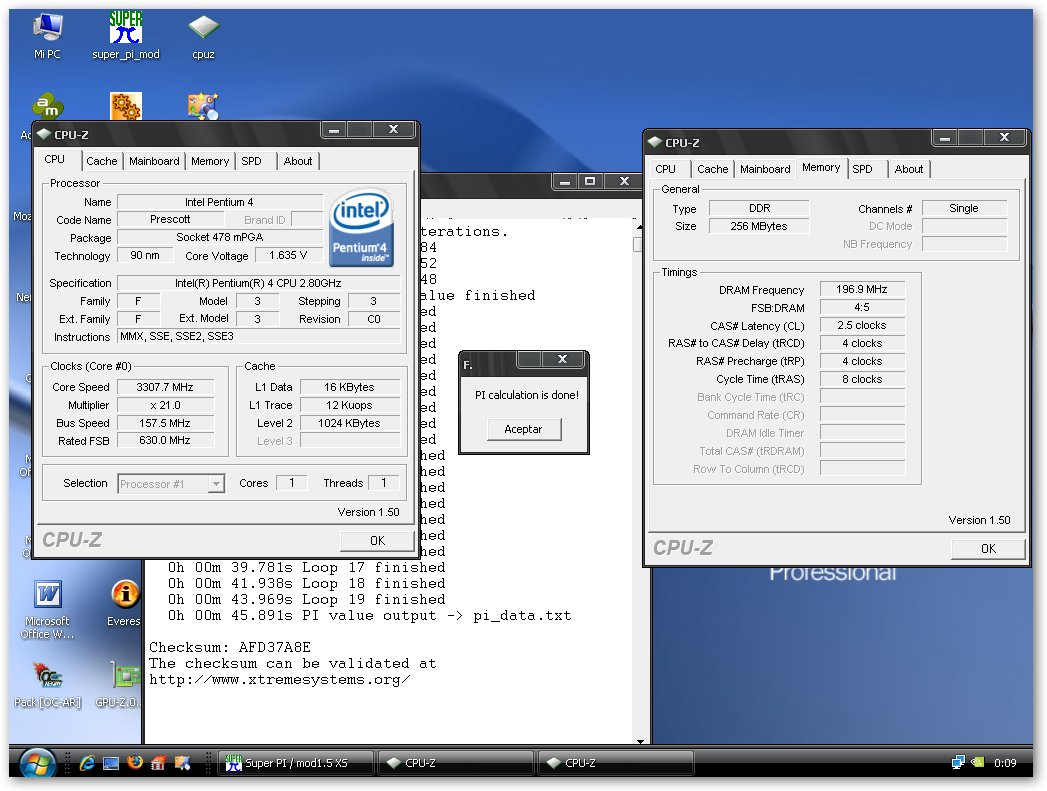Click the Super PI vertical scrollbar down arrow
Viewport: 1047px width, 791px height.
click(x=640, y=740)
